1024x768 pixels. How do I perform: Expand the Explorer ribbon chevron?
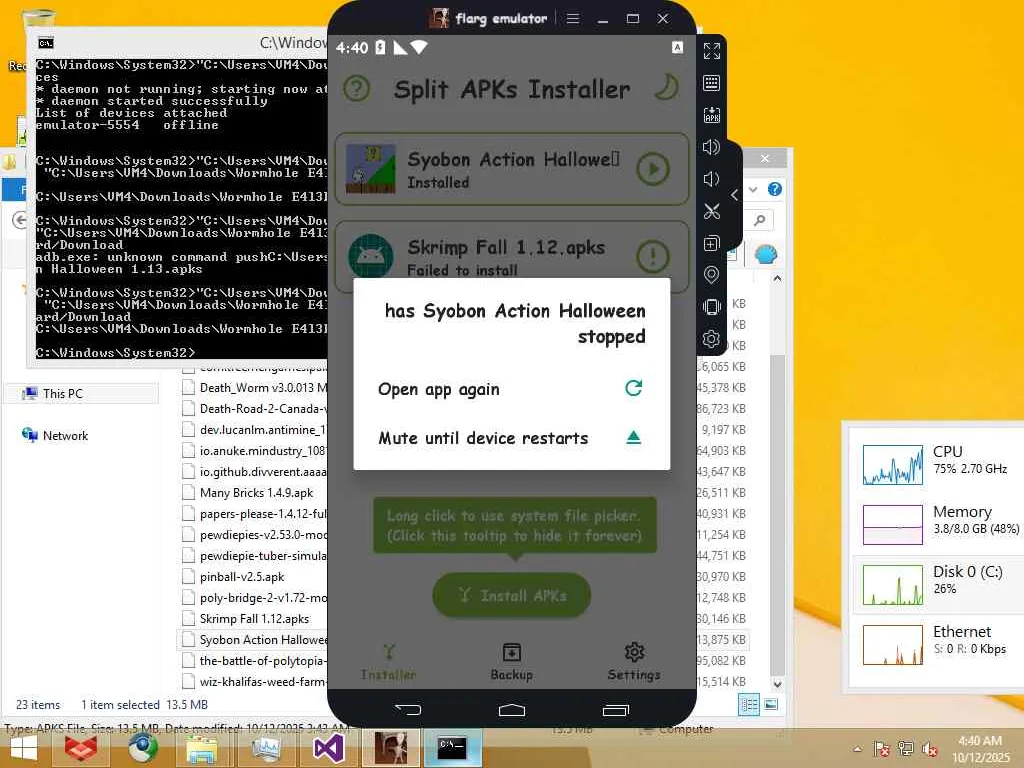(x=753, y=189)
